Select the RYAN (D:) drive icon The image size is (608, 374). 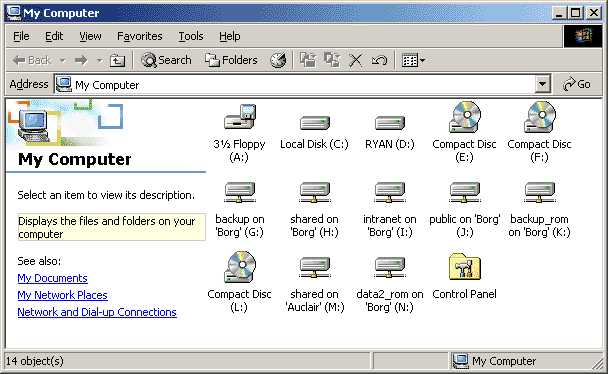(x=389, y=123)
